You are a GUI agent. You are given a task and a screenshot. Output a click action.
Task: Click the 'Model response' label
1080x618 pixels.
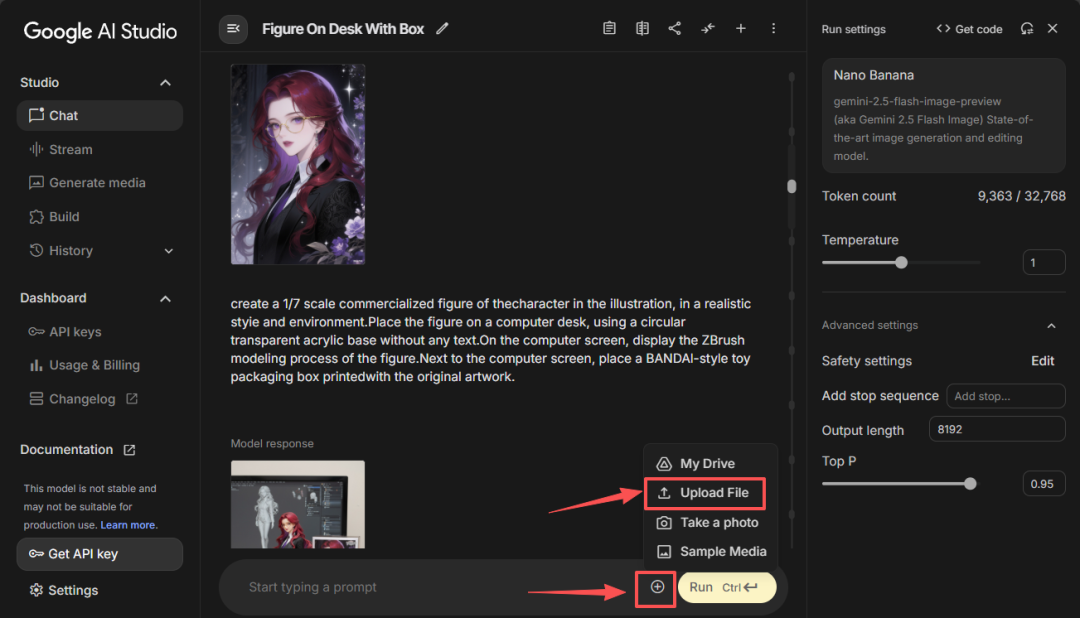[x=272, y=444]
